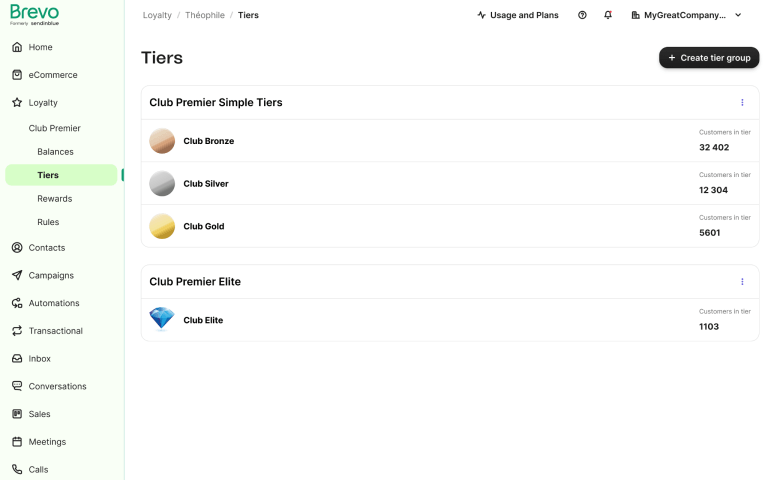Click the Inbox tray icon
Image resolution: width=768 pixels, height=480 pixels.
pyautogui.click(x=17, y=359)
